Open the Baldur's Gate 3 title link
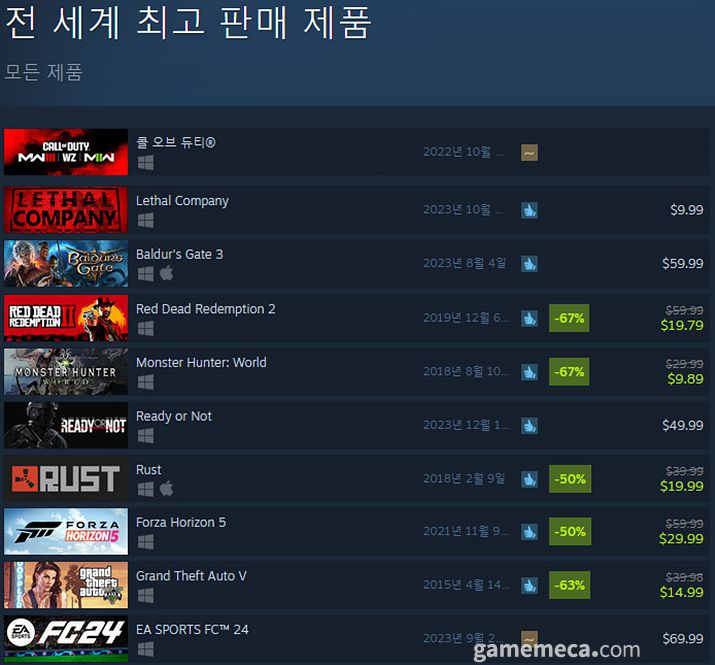Image resolution: width=715 pixels, height=665 pixels. (180, 254)
